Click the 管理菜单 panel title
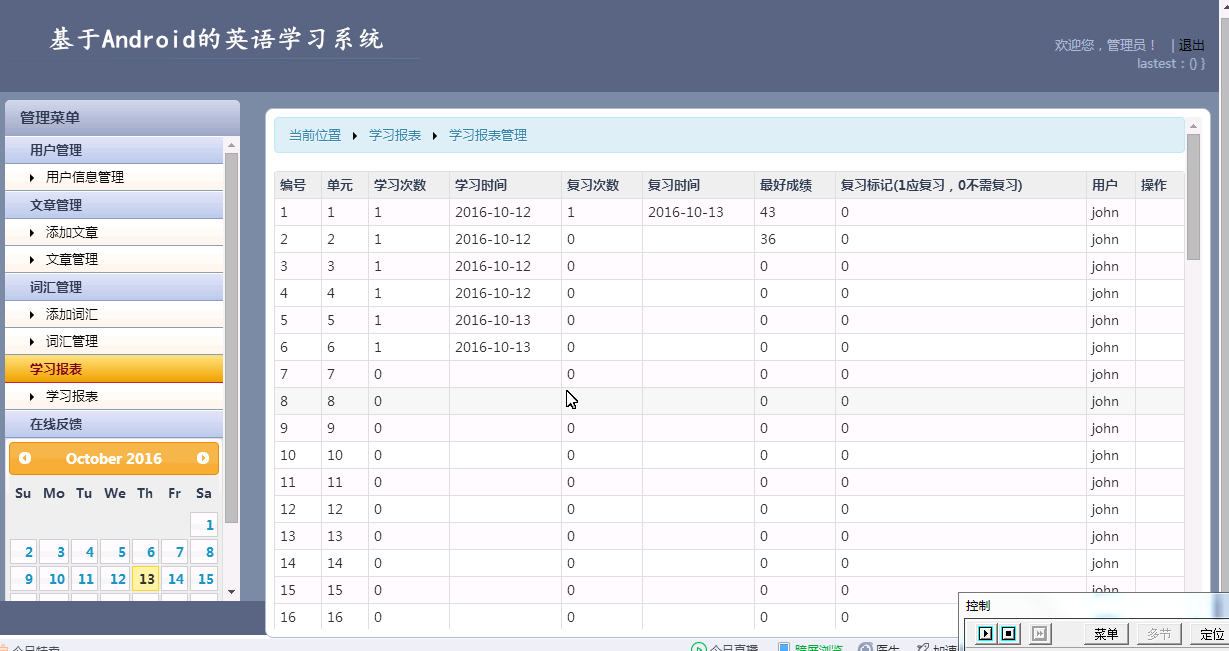The image size is (1229, 651). tap(50, 118)
